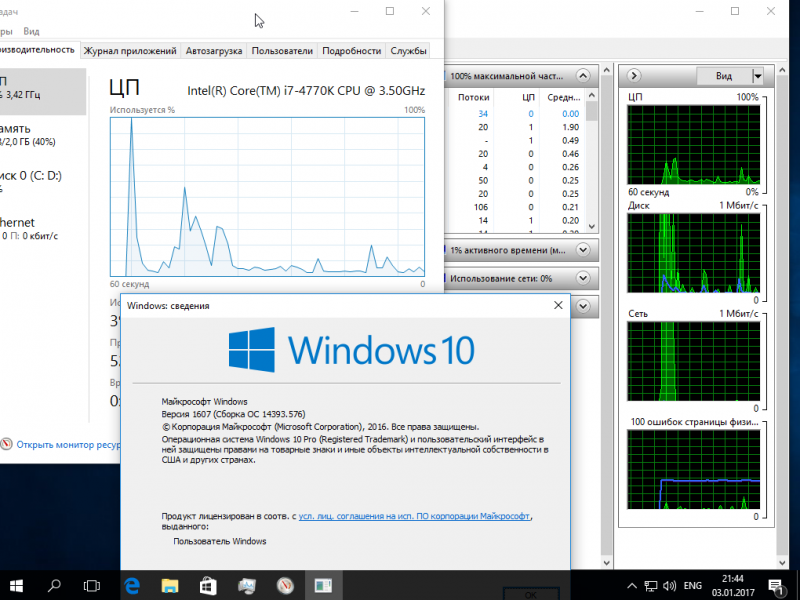Switch to Автозагрузка tab
Image resolution: width=800 pixels, height=600 pixels.
pyautogui.click(x=214, y=51)
